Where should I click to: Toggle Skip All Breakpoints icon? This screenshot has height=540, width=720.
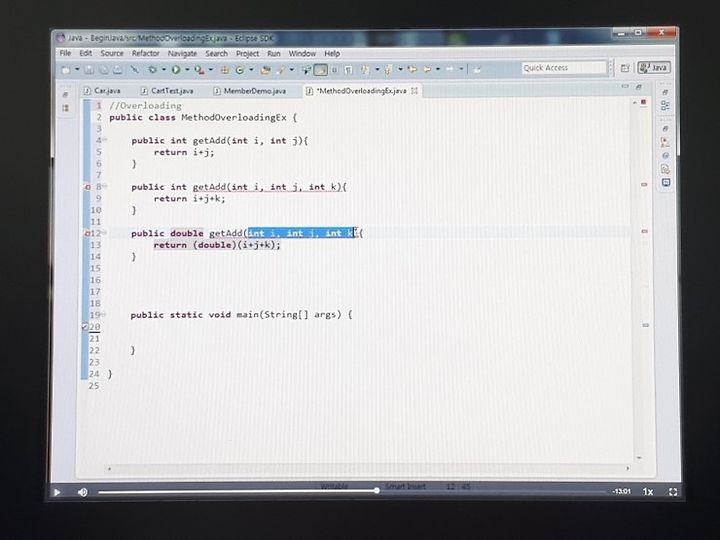coord(135,69)
